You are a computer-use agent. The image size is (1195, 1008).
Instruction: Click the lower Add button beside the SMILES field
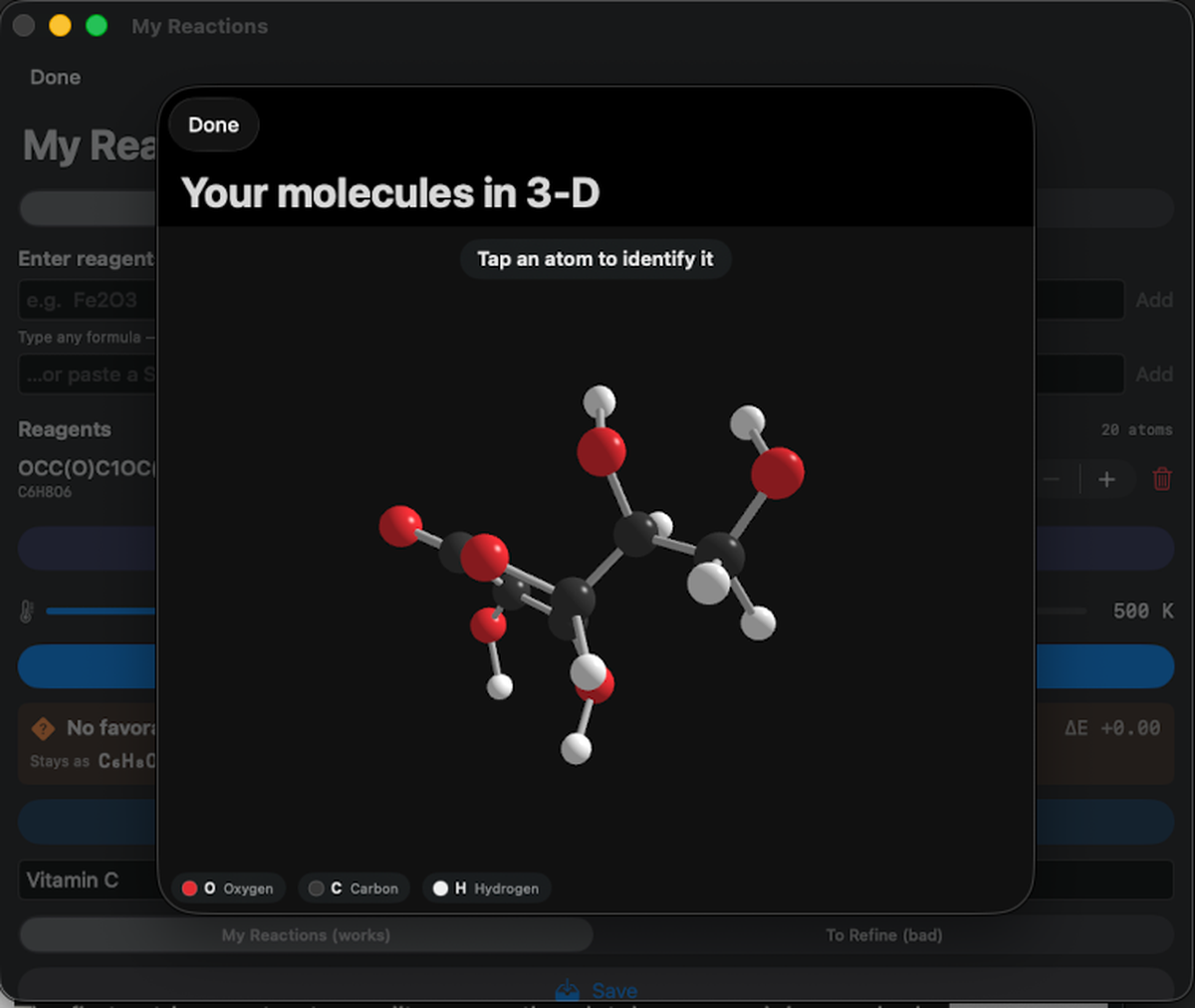1153,375
